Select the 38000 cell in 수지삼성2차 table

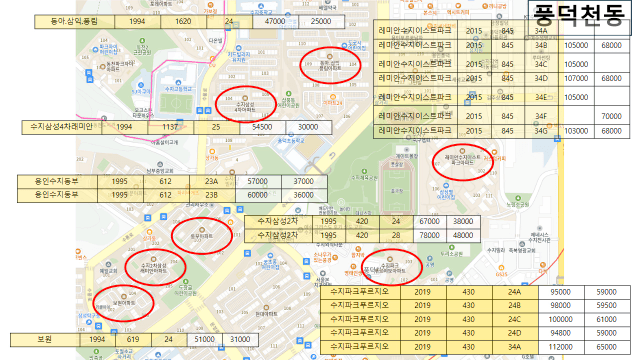pyautogui.click(x=463, y=222)
